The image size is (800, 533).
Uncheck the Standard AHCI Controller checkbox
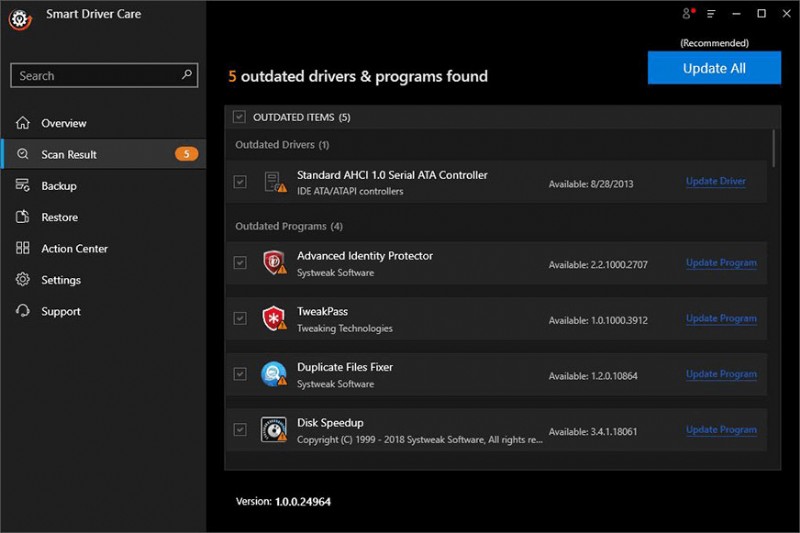pyautogui.click(x=239, y=182)
